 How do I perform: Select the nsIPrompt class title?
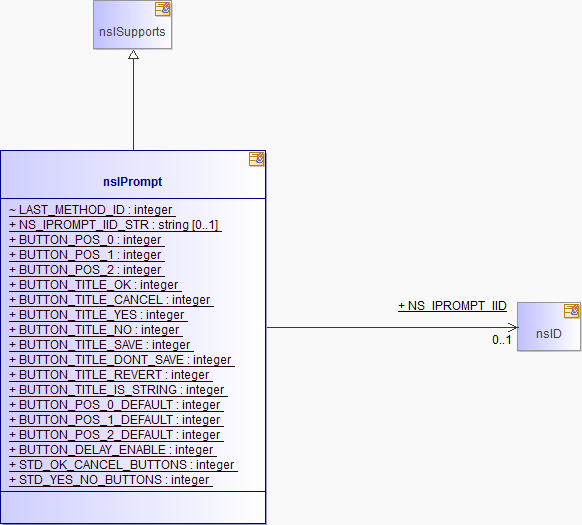[x=133, y=182]
